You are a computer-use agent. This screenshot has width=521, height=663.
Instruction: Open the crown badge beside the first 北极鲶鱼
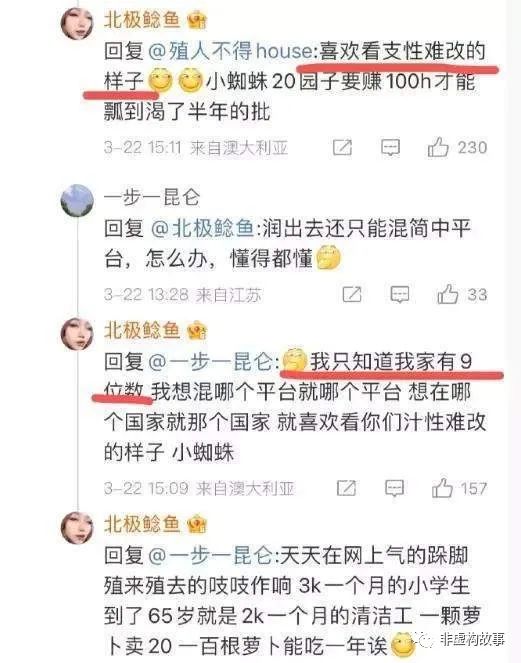click(x=197, y=20)
